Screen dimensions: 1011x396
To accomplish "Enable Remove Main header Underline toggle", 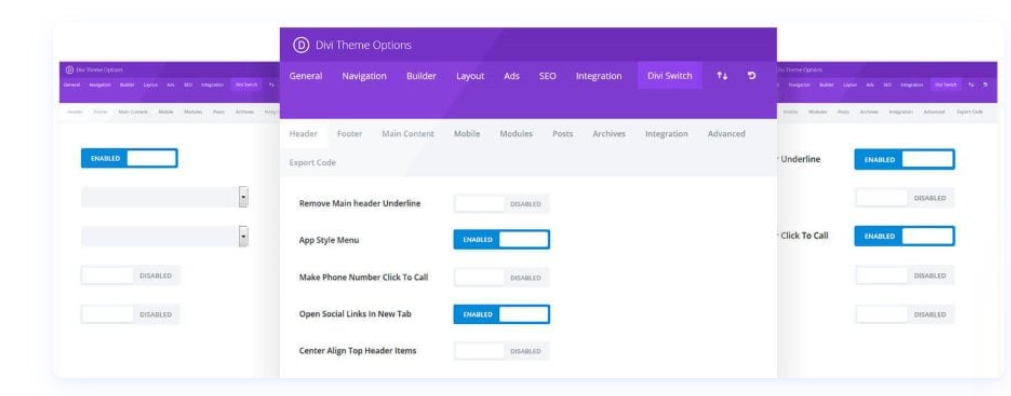I will pos(502,204).
